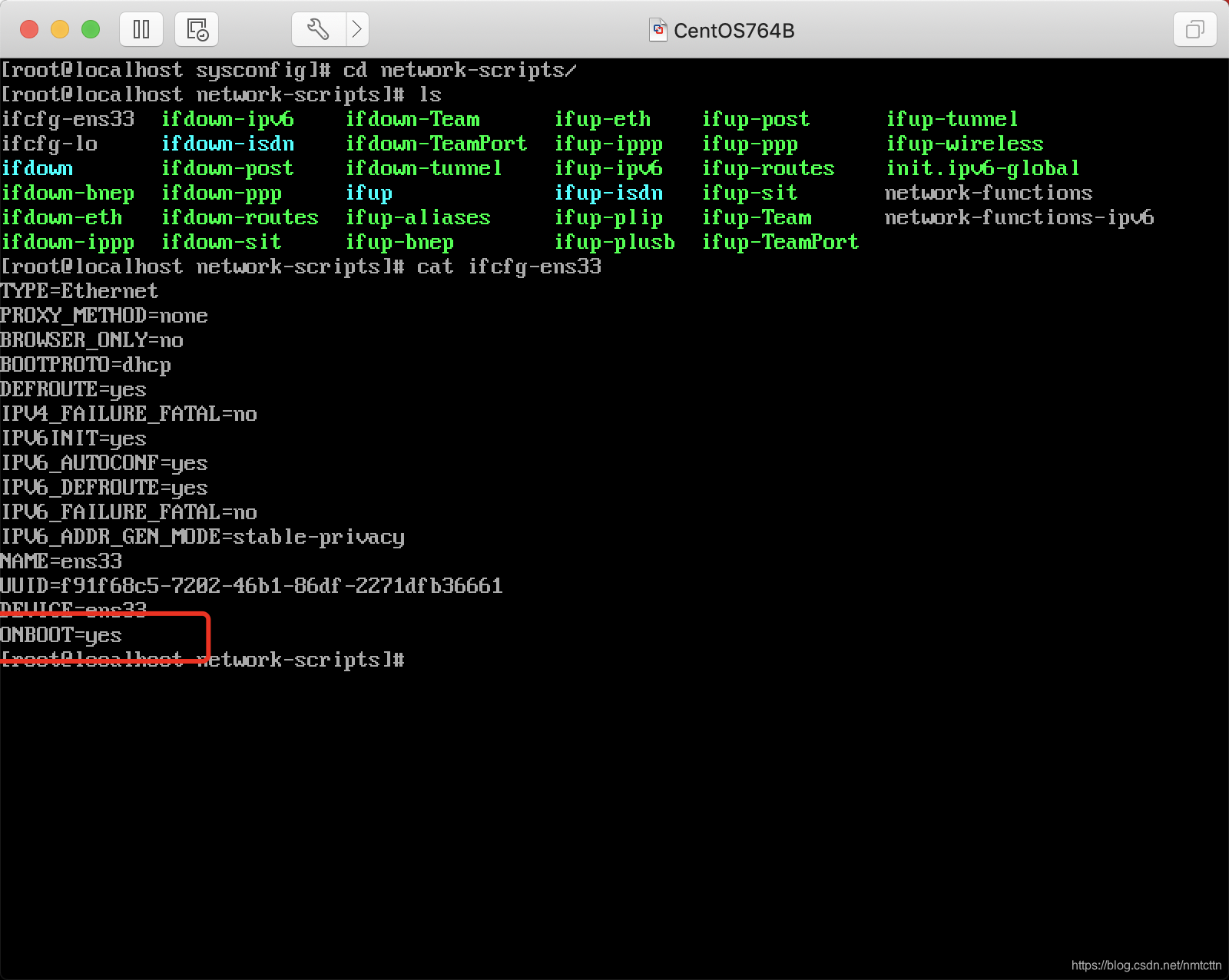Open the snapshot manager icon
Image resolution: width=1229 pixels, height=980 pixels.
pos(197,30)
